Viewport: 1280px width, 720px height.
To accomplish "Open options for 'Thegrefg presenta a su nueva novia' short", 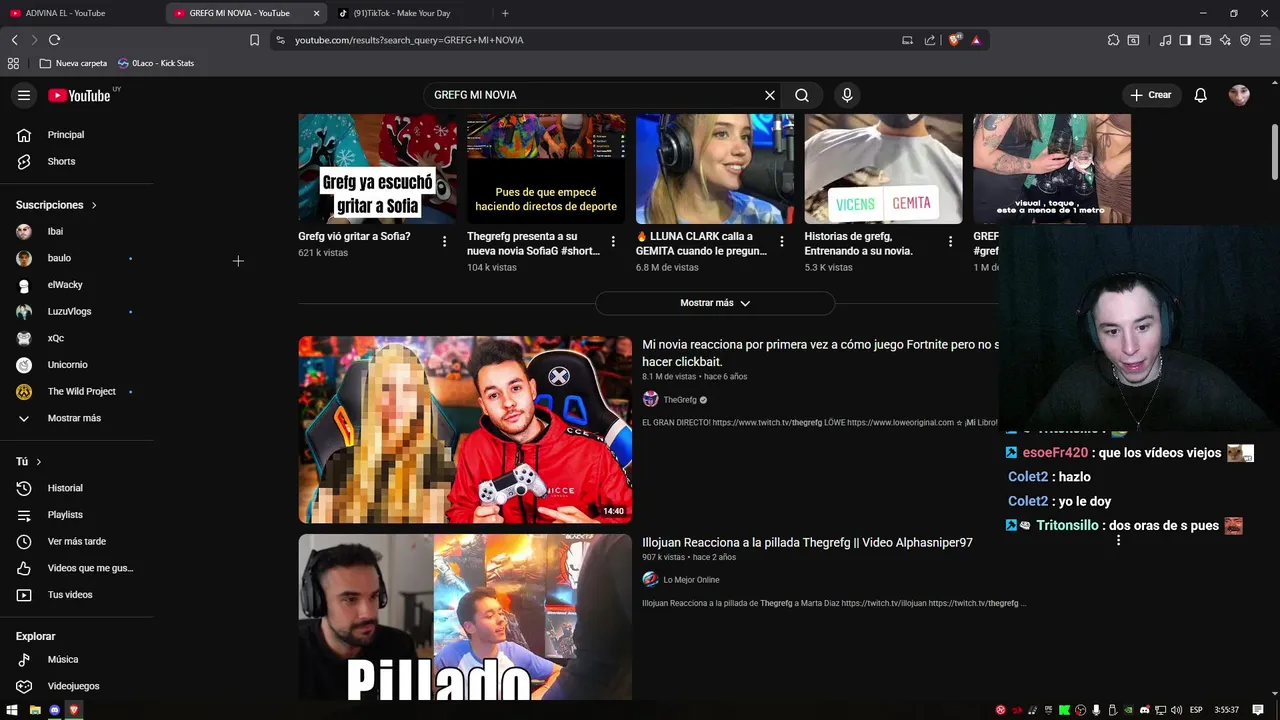I will pos(613,241).
